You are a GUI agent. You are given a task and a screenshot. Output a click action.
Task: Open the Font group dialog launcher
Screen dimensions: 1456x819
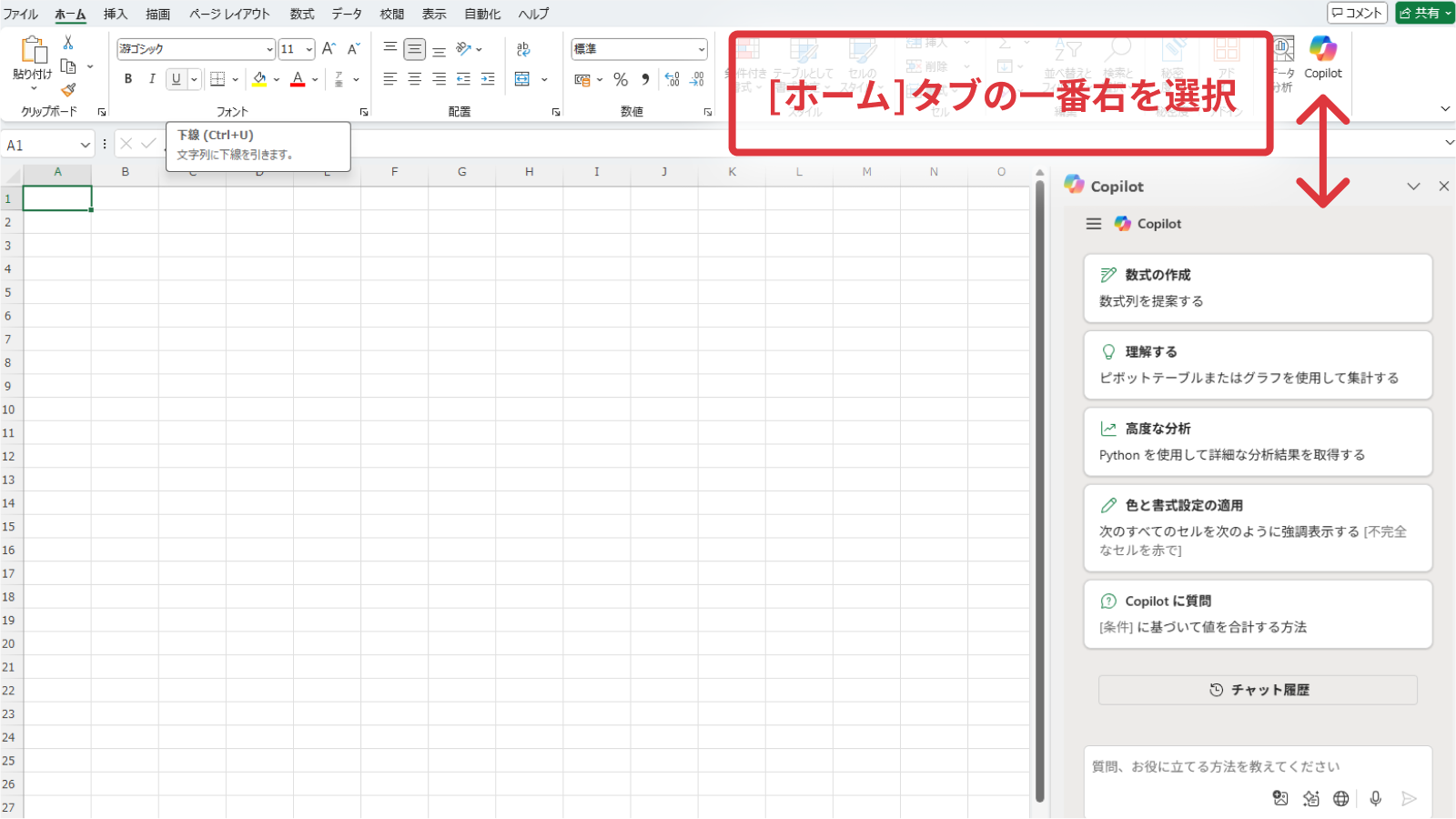(364, 112)
